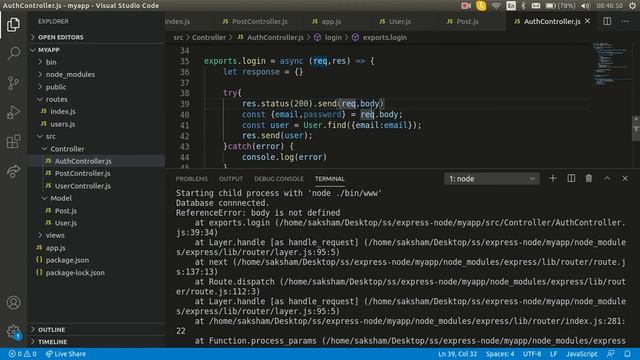Click the mail icon in system tray
The image size is (640, 360).
click(536, 6)
